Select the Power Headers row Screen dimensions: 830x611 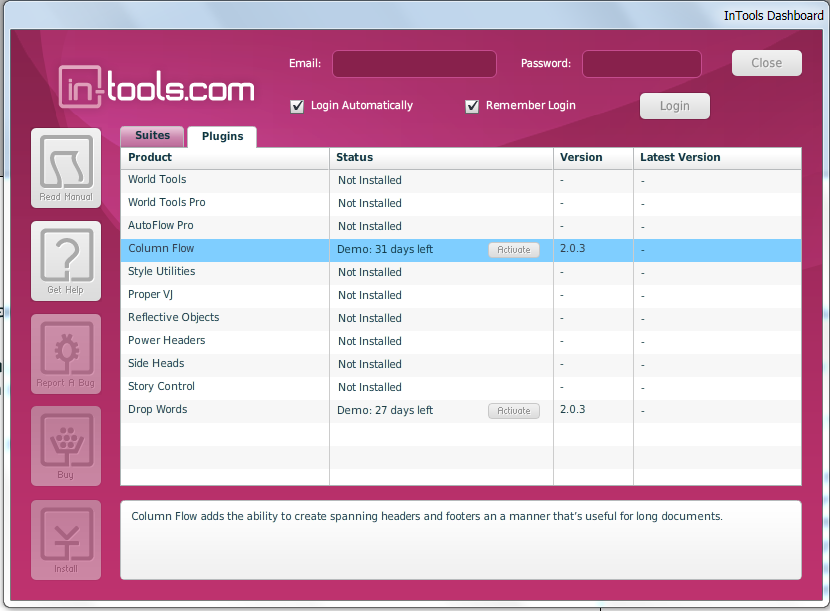coord(461,342)
